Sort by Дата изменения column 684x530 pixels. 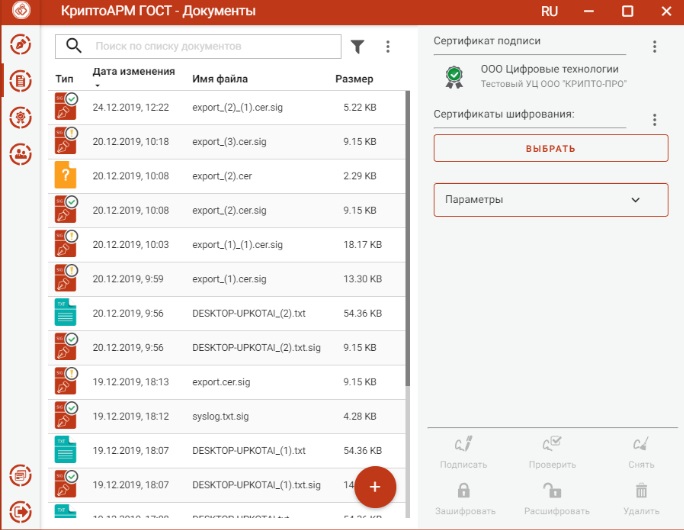(x=133, y=72)
